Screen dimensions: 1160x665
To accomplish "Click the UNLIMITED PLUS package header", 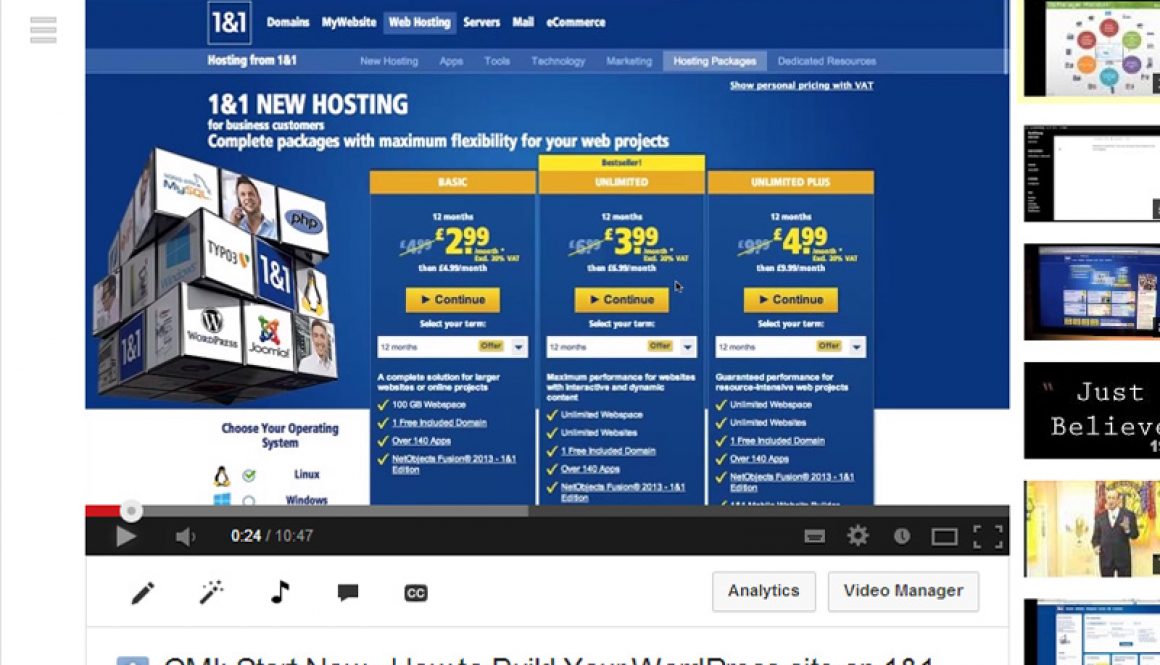I will [791, 182].
